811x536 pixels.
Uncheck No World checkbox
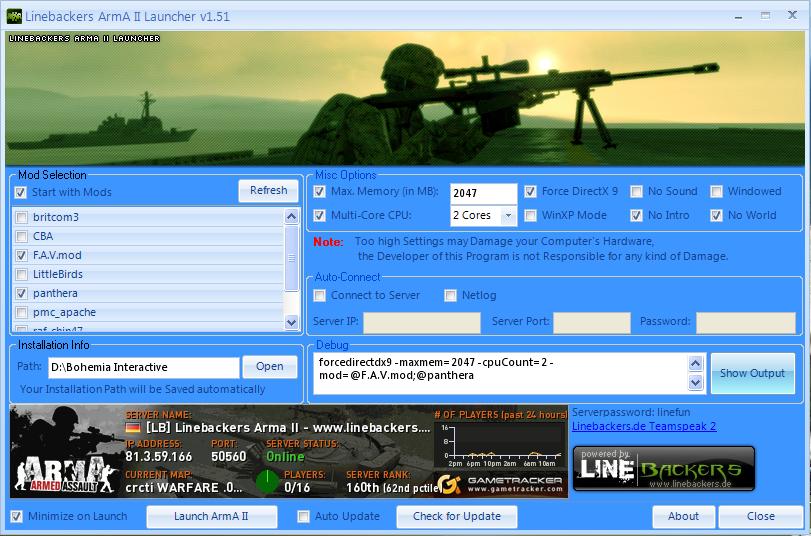716,215
